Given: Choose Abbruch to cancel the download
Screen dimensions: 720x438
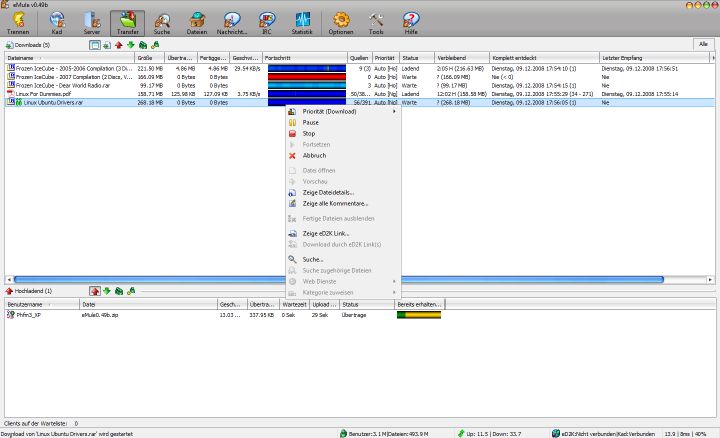Looking at the screenshot, I should pyautogui.click(x=314, y=155).
